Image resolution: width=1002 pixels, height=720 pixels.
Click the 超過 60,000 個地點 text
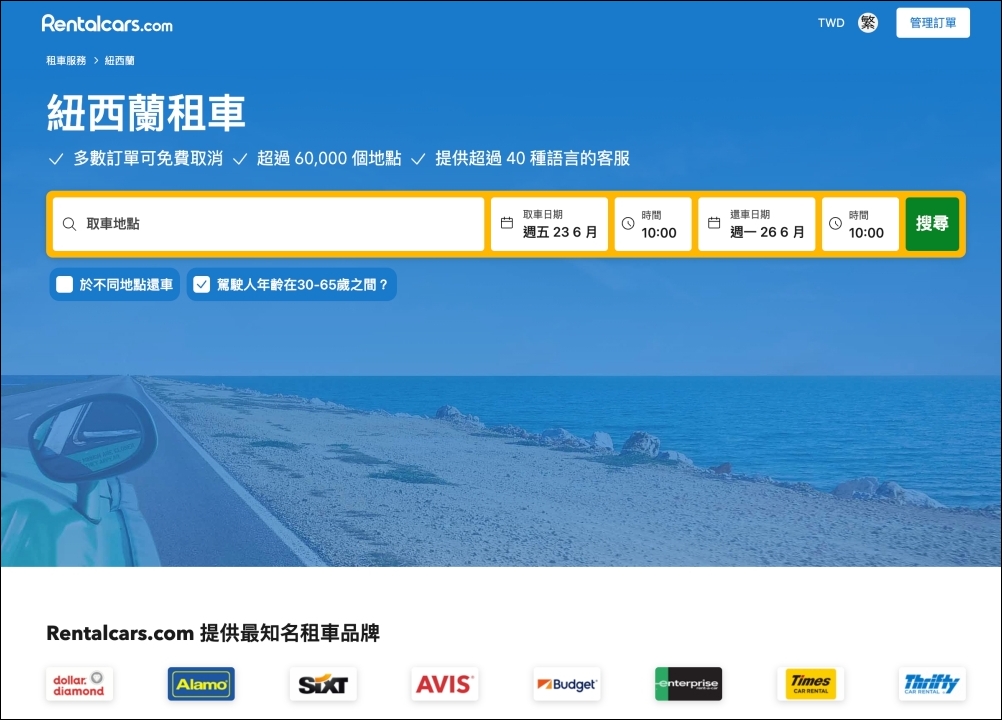[329, 158]
